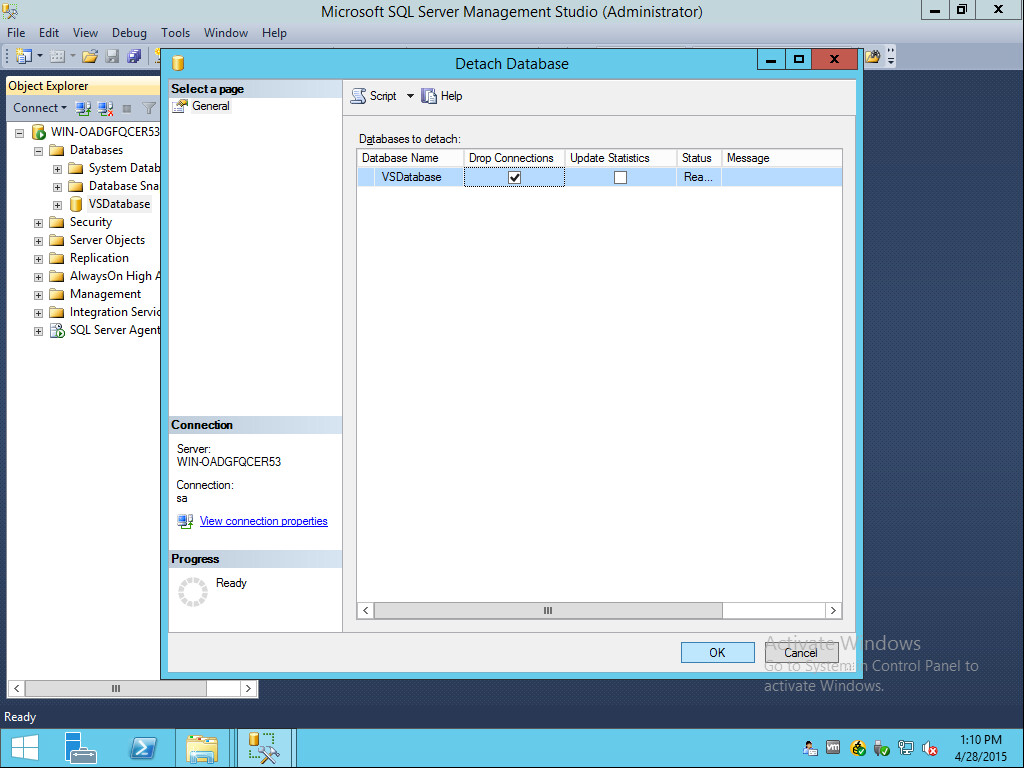
Task: Click the Help book icon in dialog
Action: pos(428,96)
